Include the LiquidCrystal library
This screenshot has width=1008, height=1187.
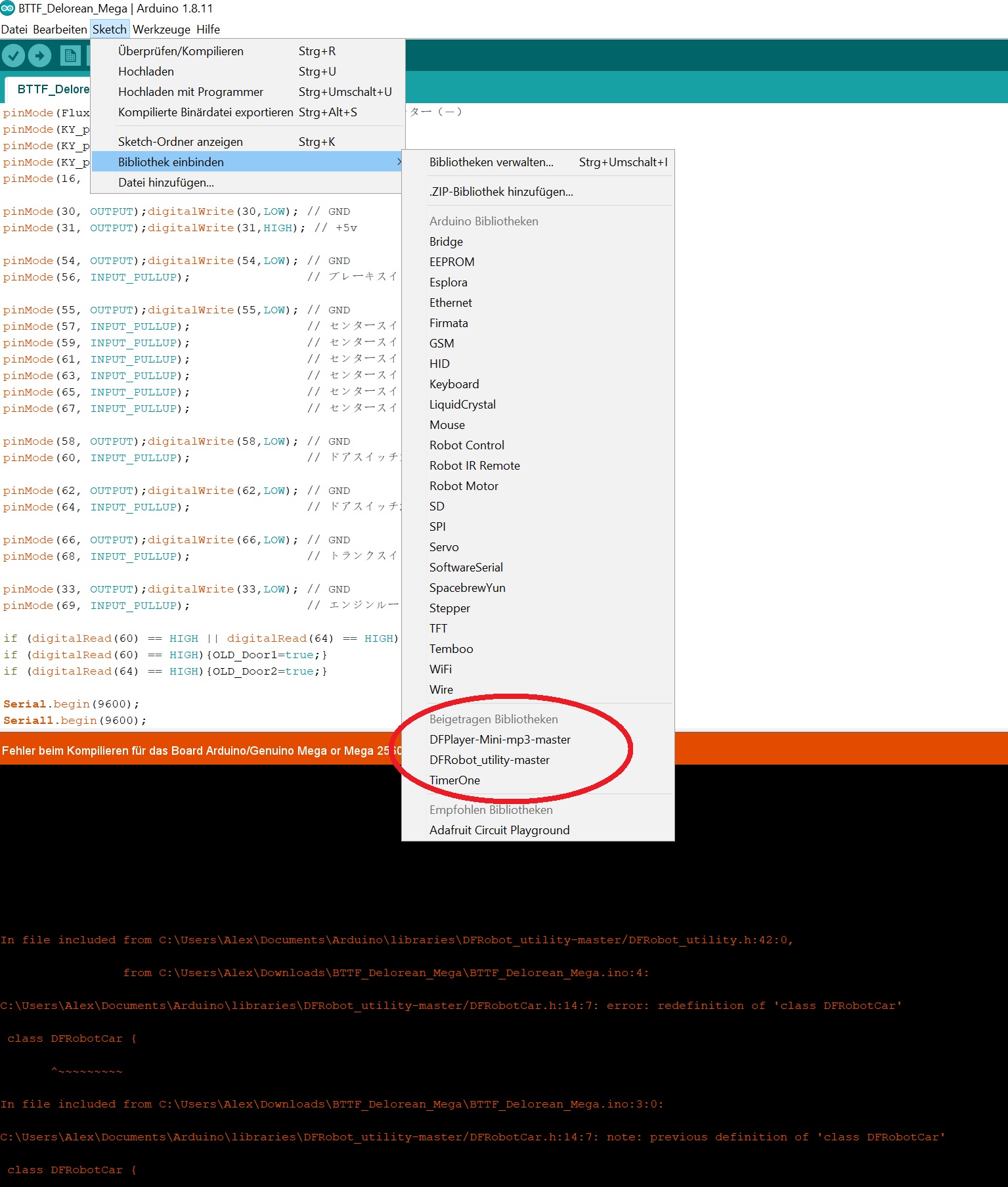point(538,405)
